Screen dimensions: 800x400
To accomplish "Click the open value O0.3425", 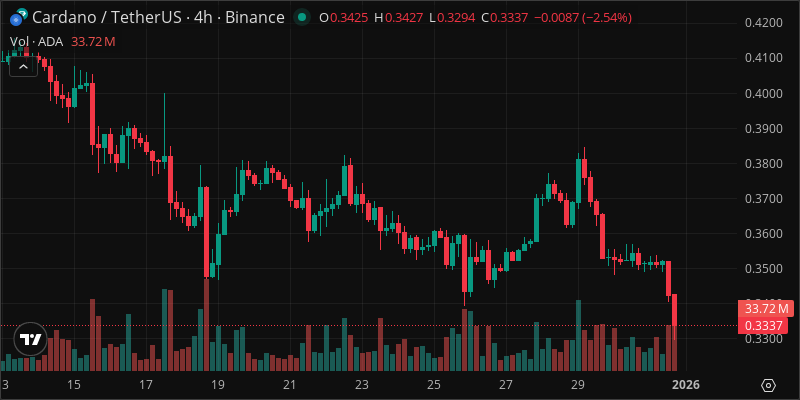I will [344, 18].
